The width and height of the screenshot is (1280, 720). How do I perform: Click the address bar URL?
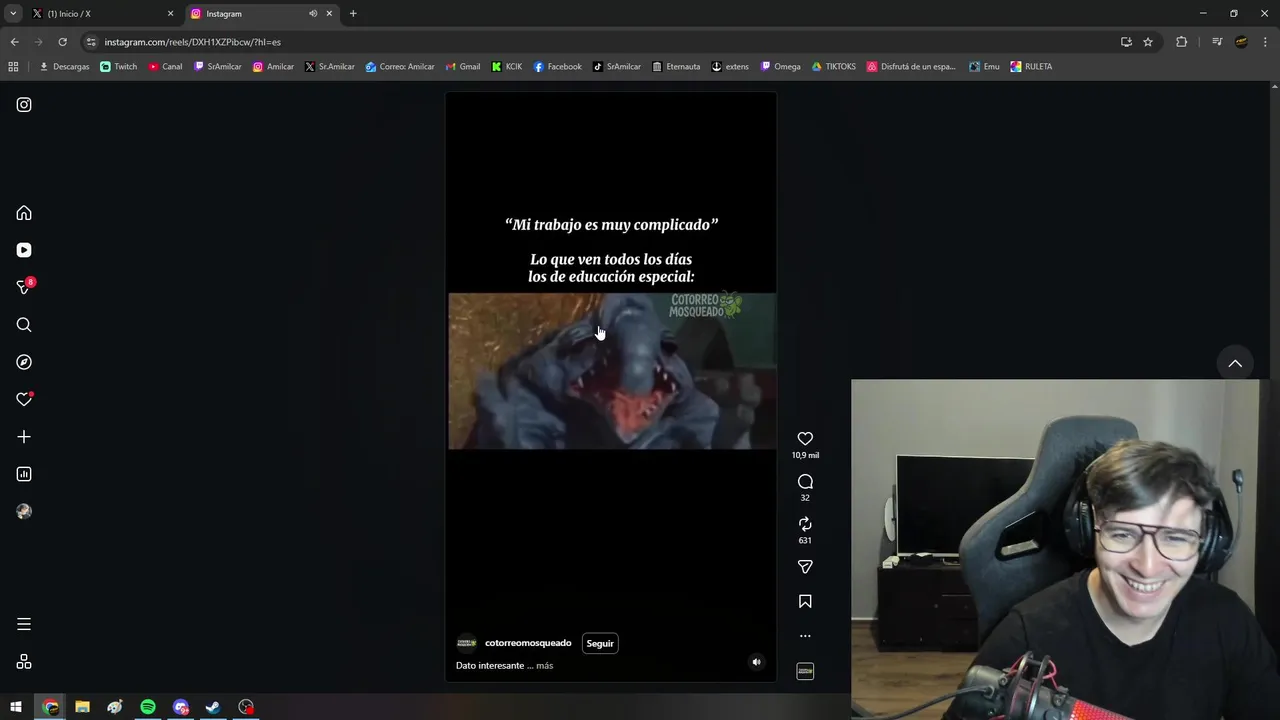[193, 42]
